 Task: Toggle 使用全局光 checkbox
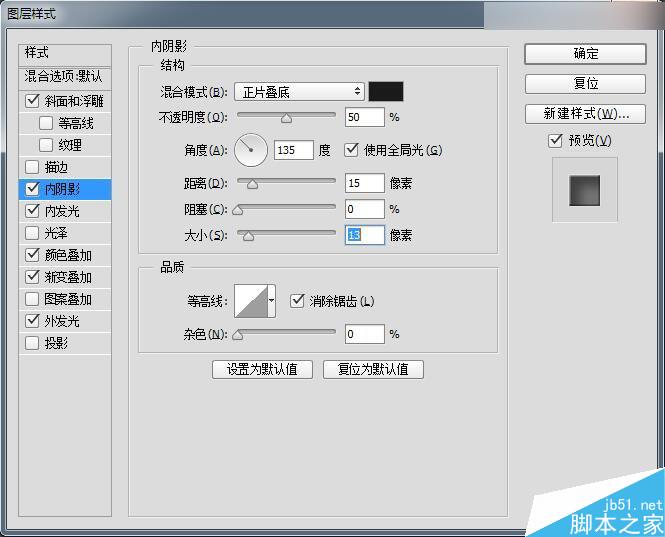351,150
